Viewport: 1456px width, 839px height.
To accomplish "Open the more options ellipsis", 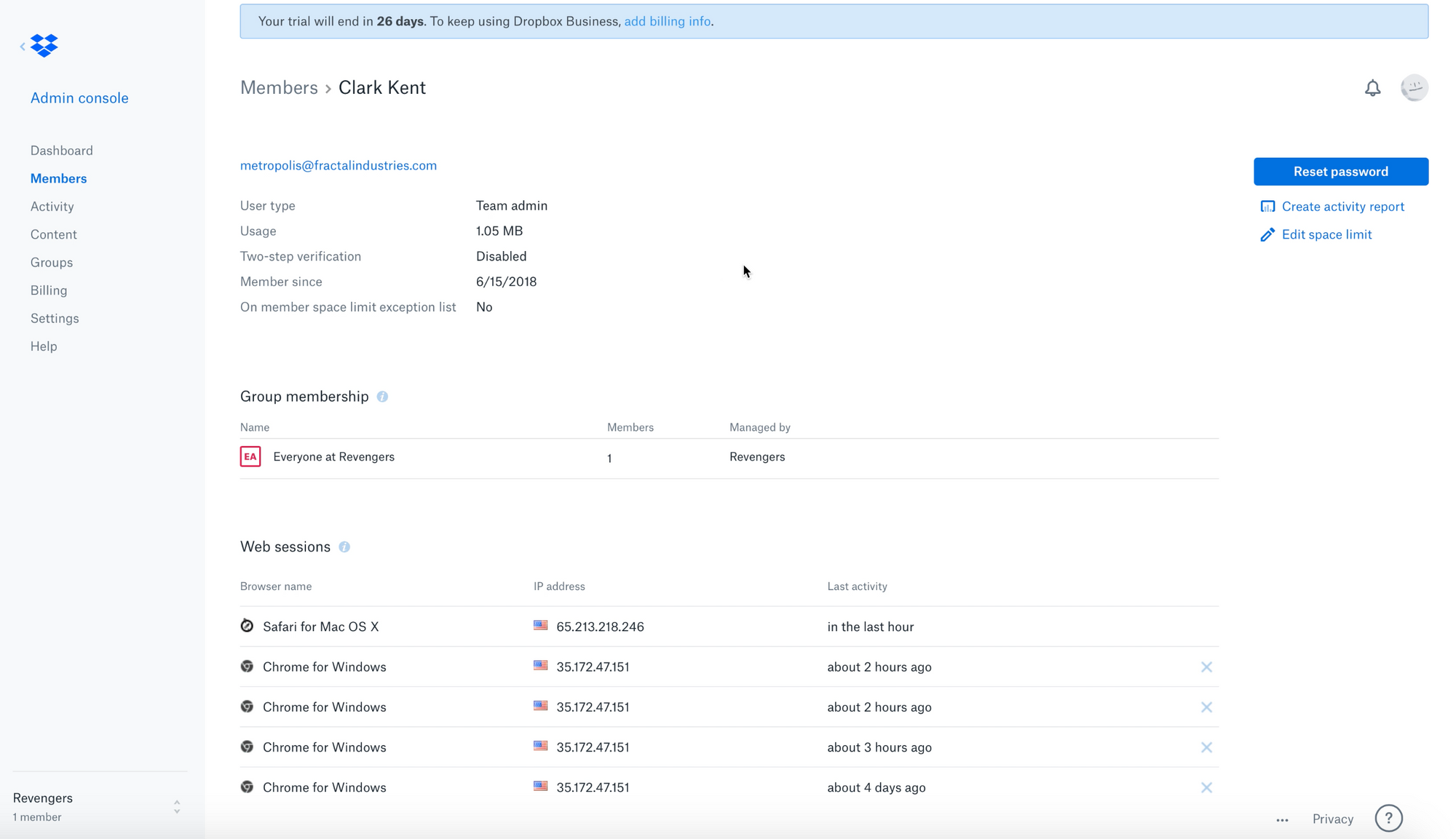I will tap(1282, 820).
